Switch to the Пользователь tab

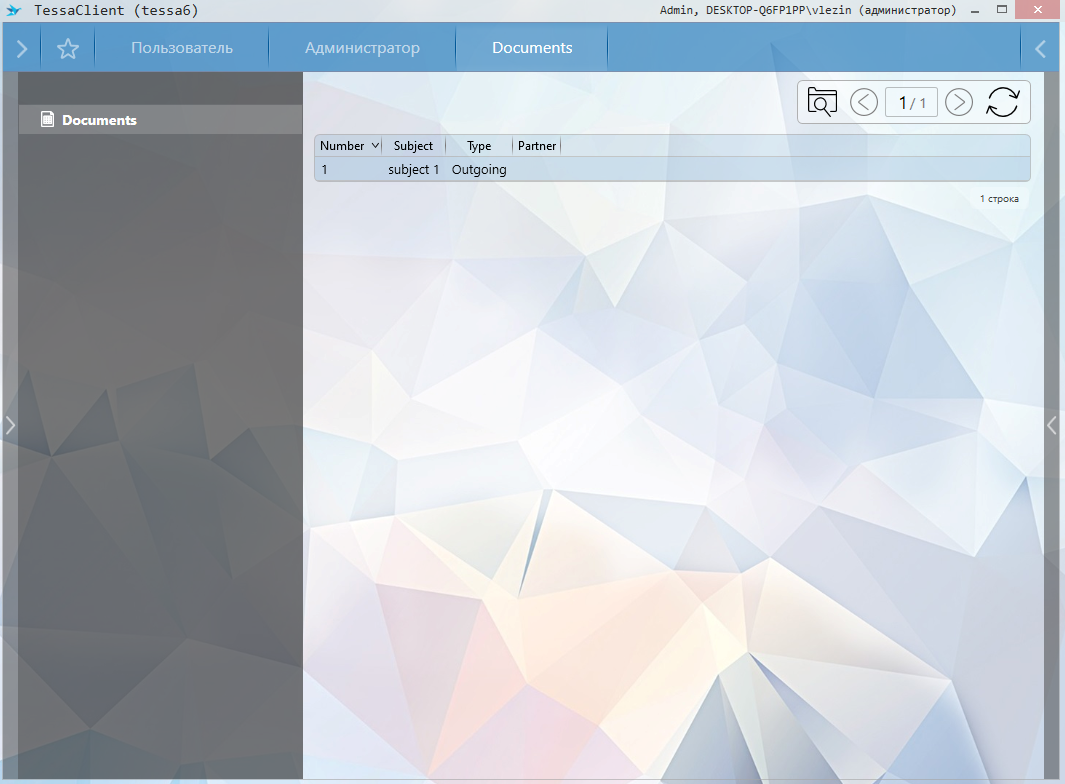(182, 48)
